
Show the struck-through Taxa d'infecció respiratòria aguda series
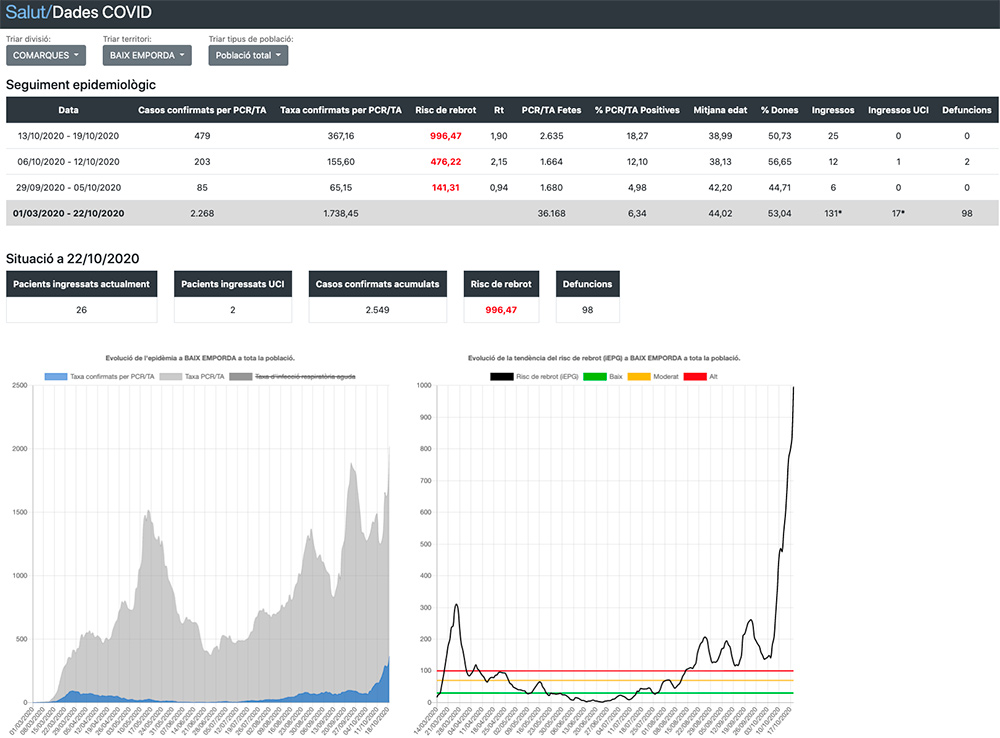(293, 376)
